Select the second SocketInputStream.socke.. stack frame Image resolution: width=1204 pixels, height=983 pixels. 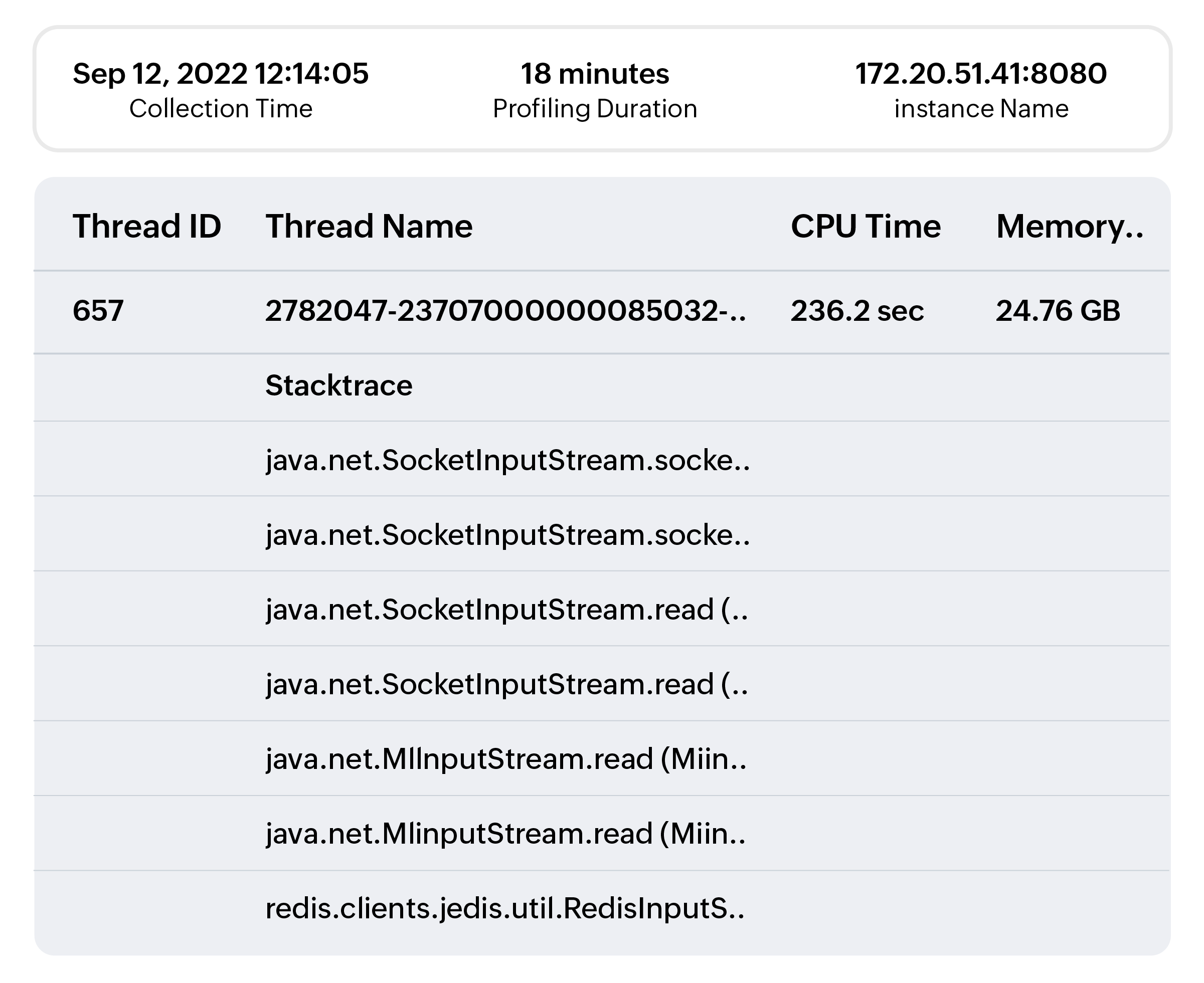coord(507,535)
